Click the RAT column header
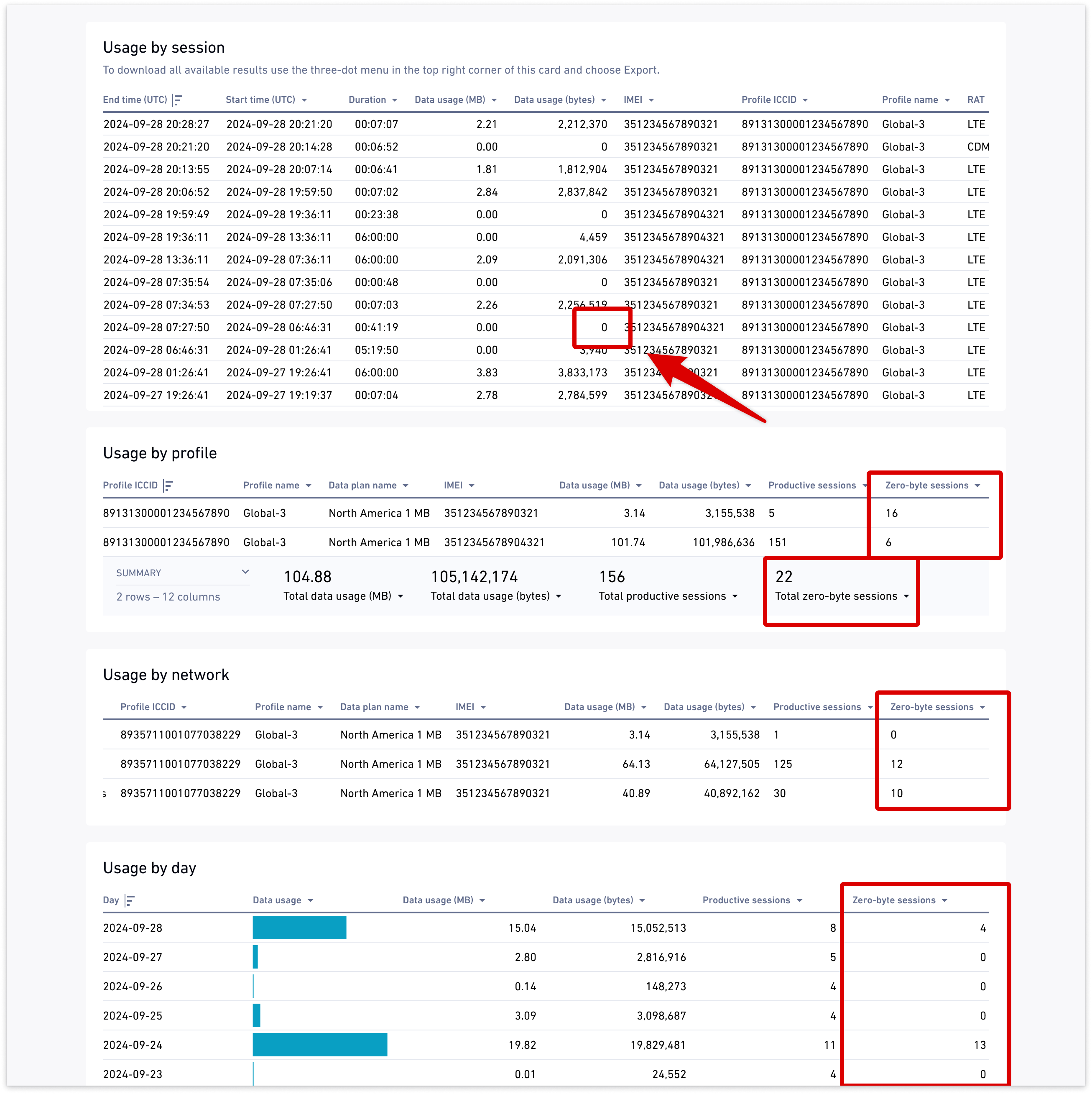Image resolution: width=1092 pixels, height=1094 pixels. point(975,100)
